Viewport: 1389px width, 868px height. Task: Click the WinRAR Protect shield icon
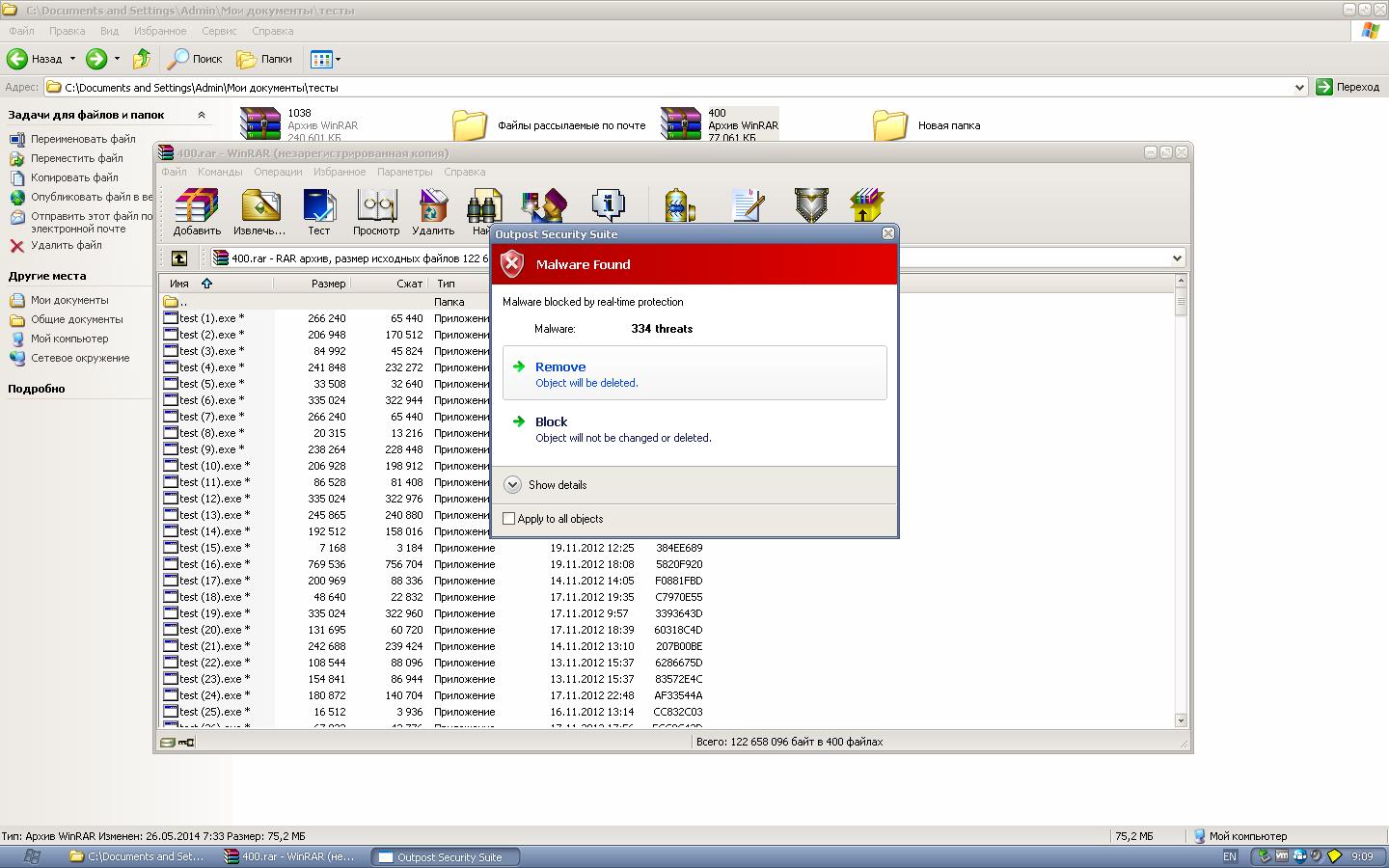811,204
